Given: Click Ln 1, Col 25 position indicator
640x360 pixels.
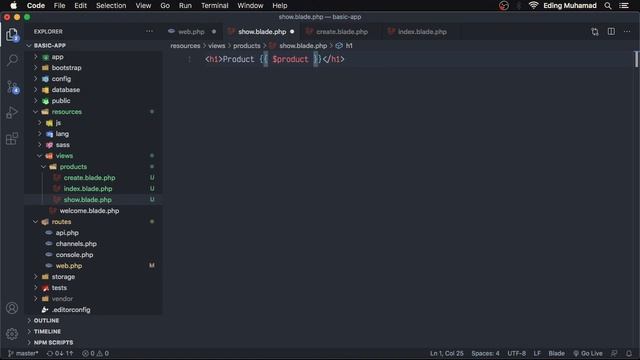Looking at the screenshot, I should pyautogui.click(x=447, y=353).
